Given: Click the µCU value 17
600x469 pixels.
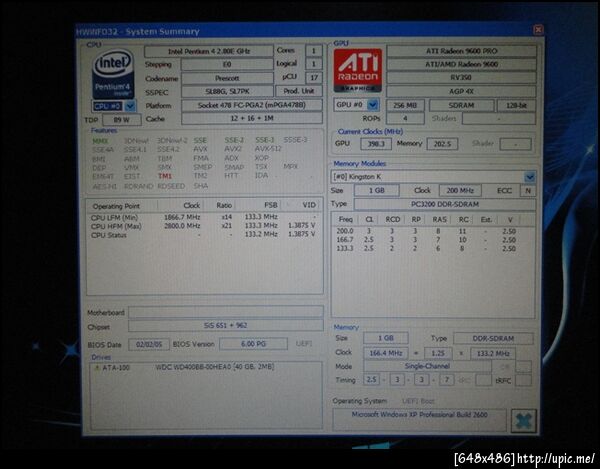Looking at the screenshot, I should point(314,78).
